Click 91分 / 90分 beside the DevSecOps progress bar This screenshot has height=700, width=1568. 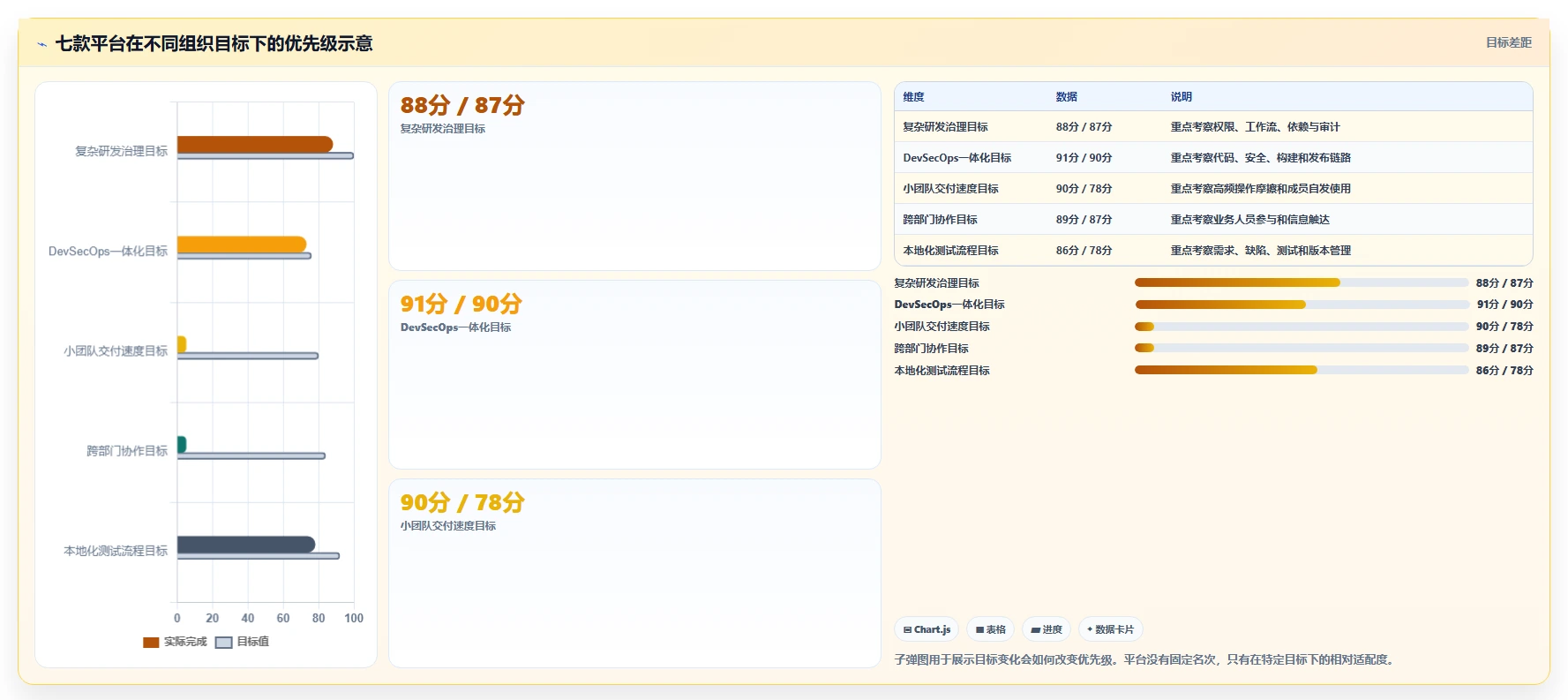click(x=1504, y=305)
